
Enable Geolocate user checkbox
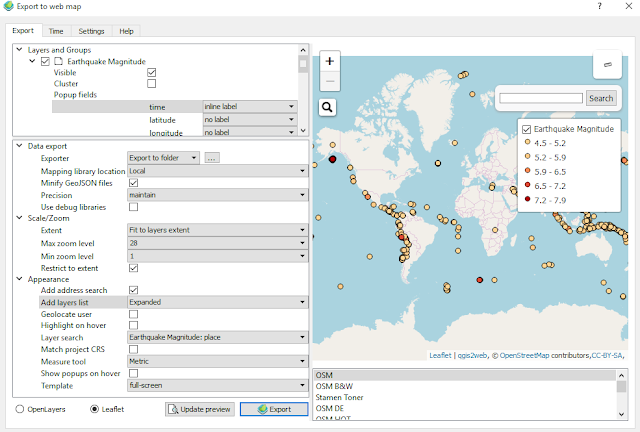pyautogui.click(x=133, y=314)
